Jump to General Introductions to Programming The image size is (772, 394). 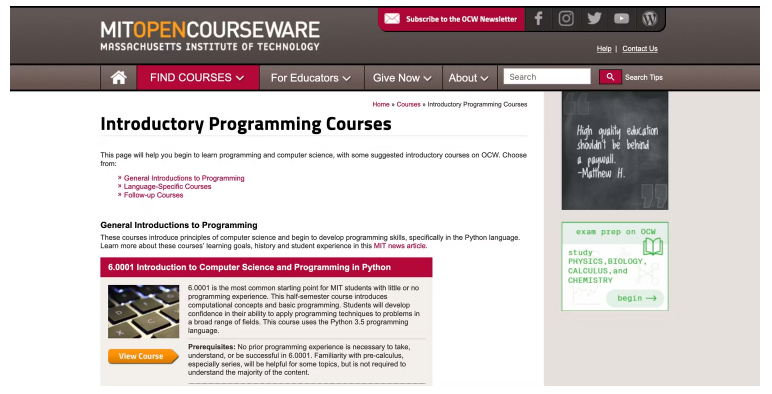pos(184,178)
